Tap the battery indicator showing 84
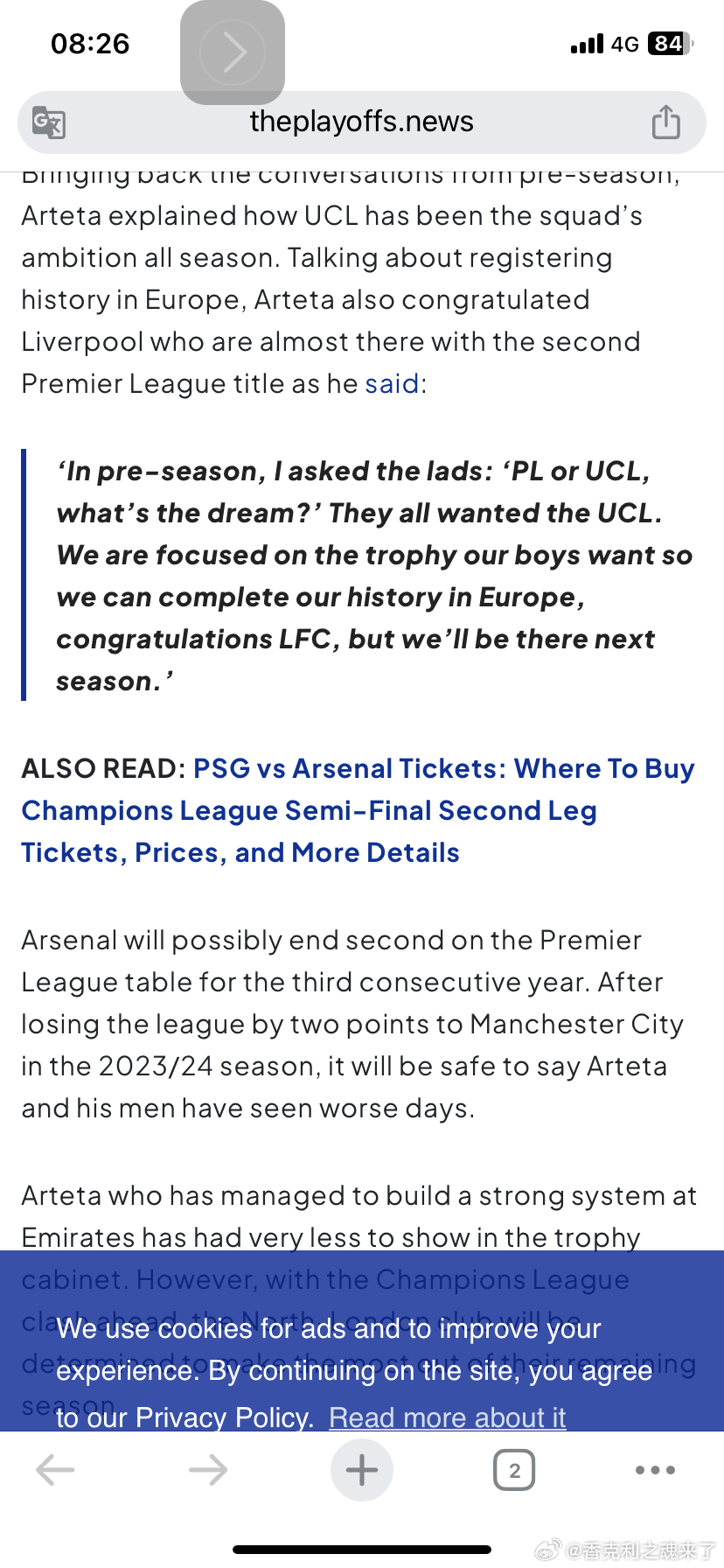The height and width of the screenshot is (1568, 724). click(670, 44)
